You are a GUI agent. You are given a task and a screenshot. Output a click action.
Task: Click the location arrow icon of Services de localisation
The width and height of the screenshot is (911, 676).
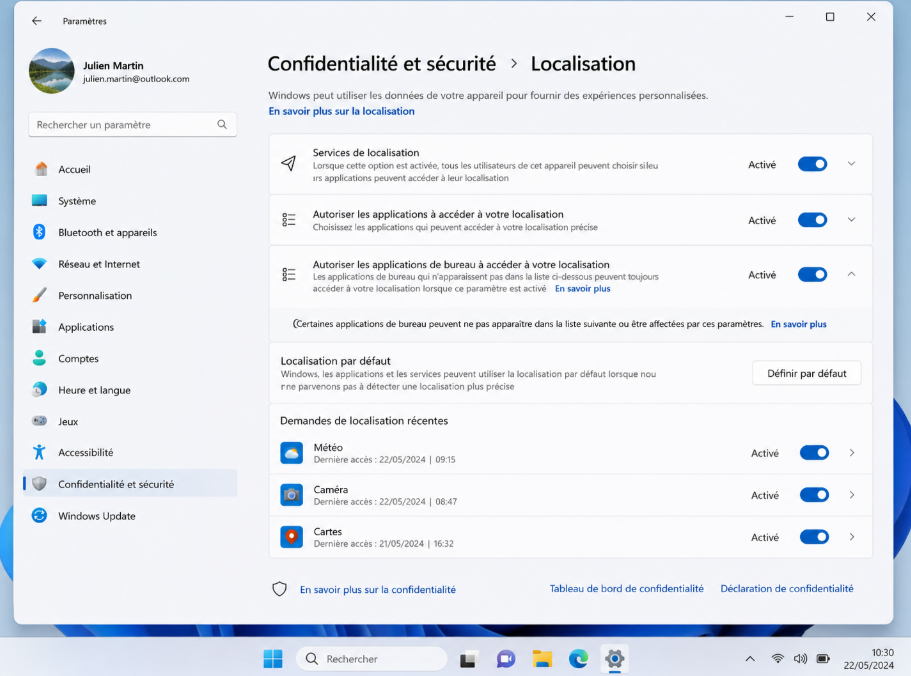(289, 164)
